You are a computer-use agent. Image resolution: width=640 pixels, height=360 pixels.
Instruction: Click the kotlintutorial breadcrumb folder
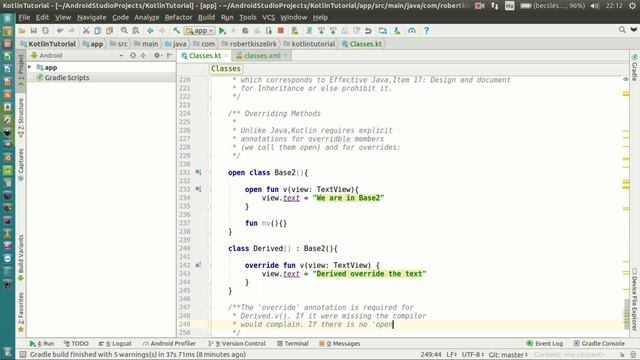click(309, 44)
